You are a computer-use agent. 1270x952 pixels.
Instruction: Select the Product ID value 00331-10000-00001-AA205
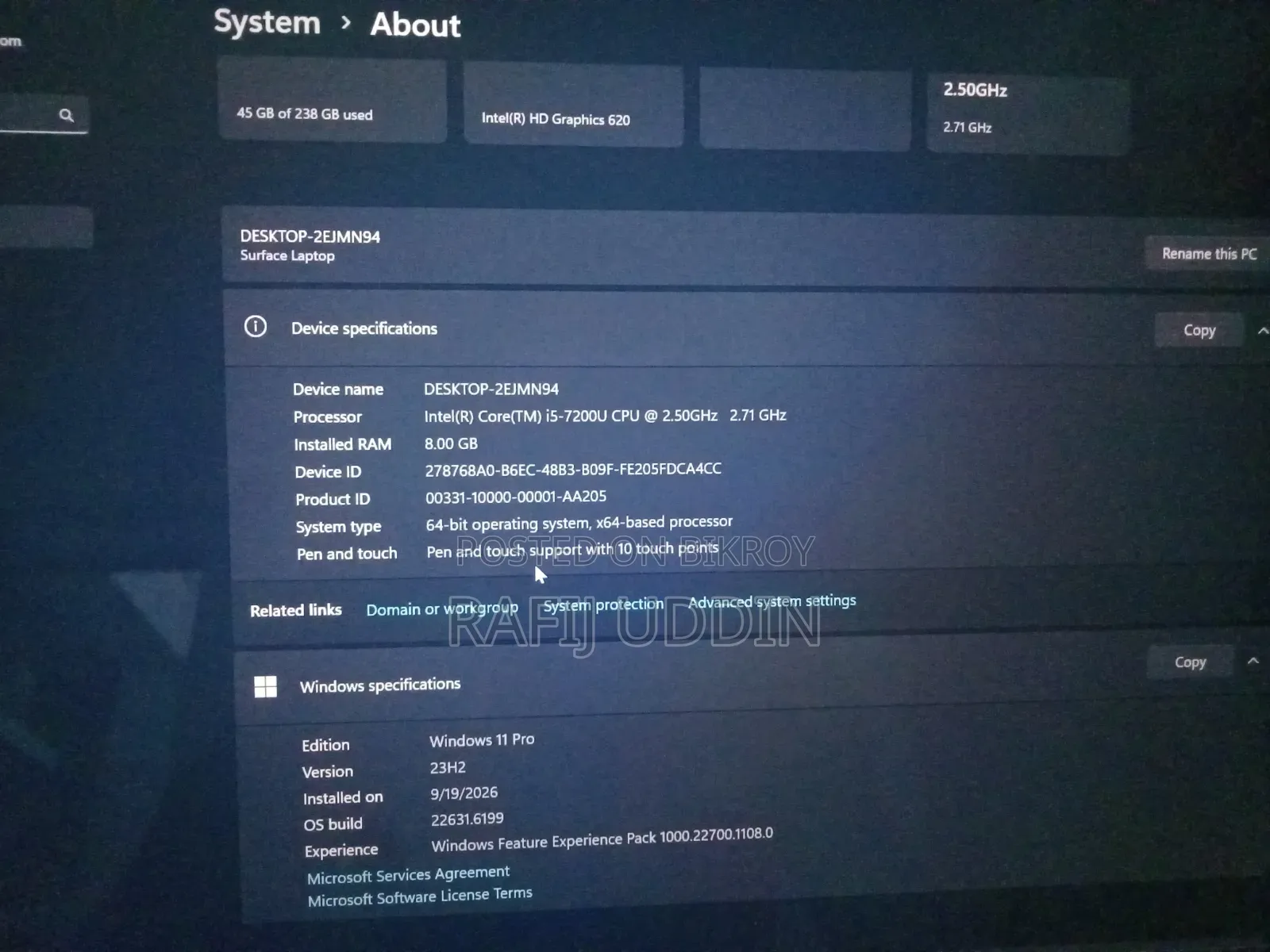516,497
